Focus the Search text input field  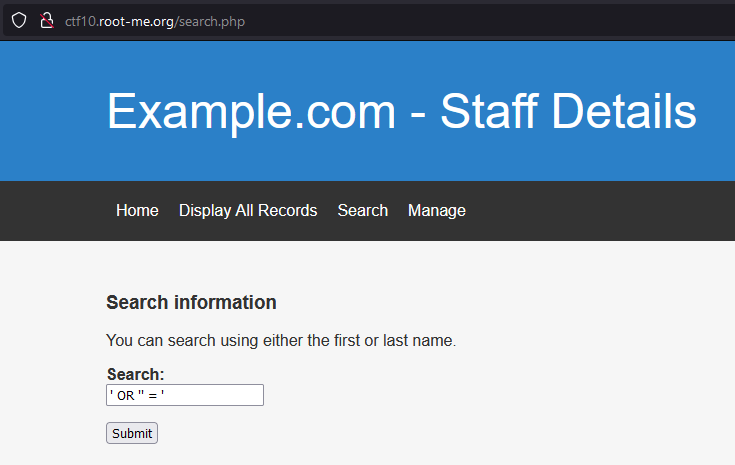[184, 395]
